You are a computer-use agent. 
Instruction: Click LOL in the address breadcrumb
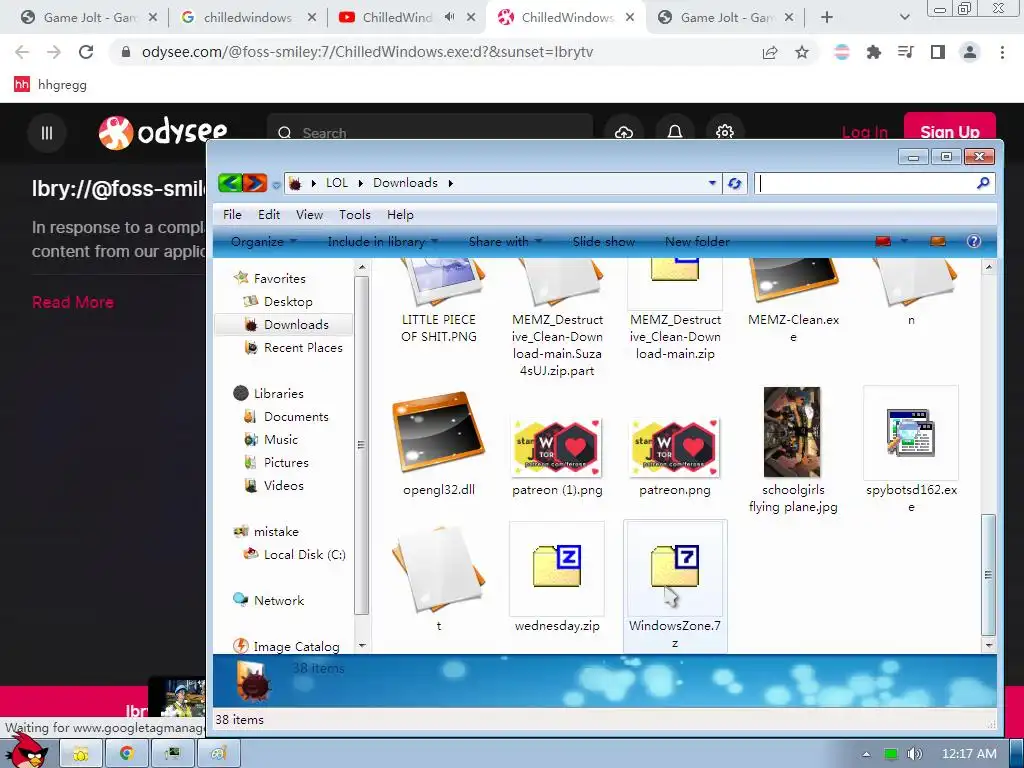click(x=337, y=183)
